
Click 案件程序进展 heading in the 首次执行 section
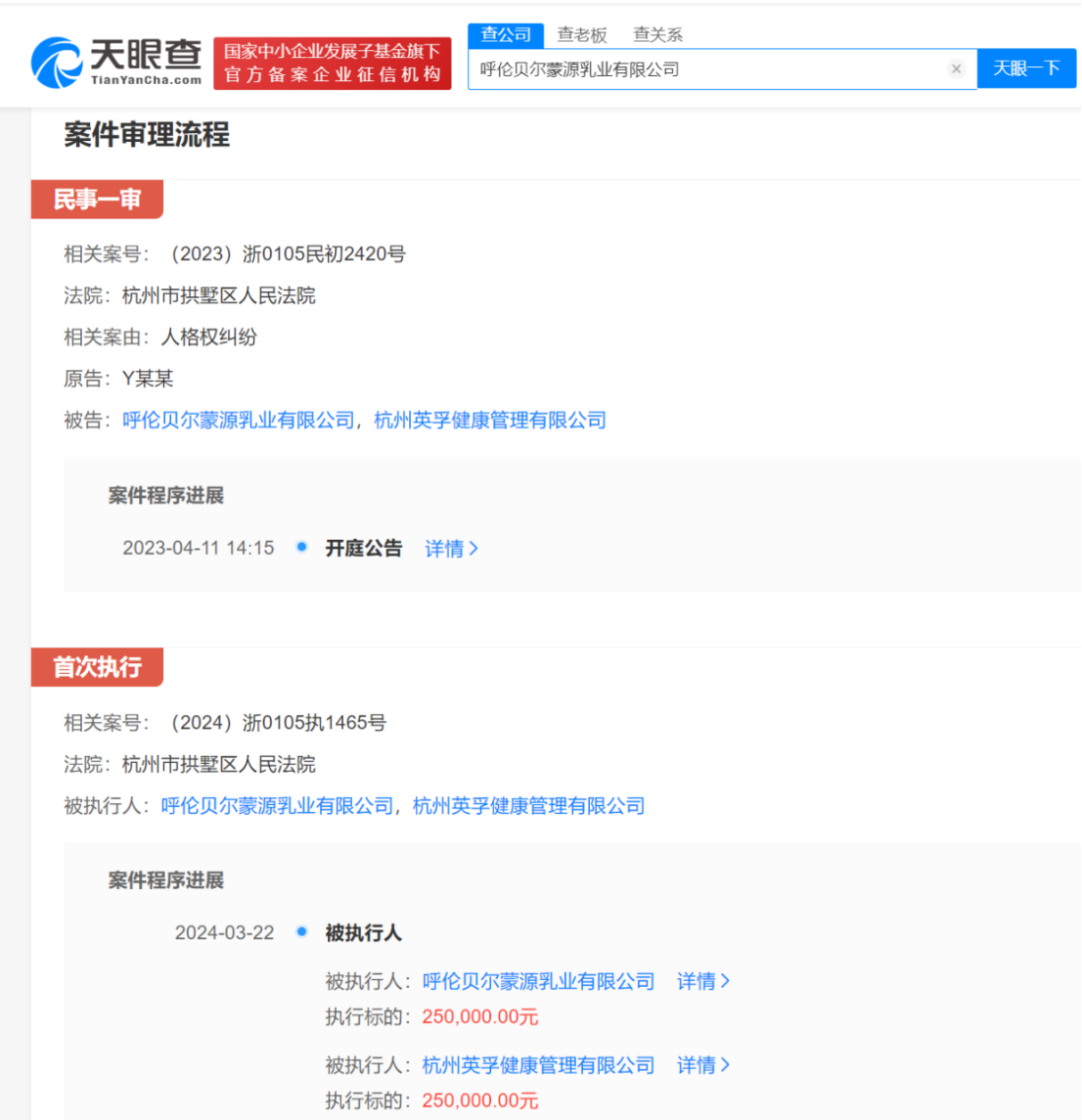tap(166, 880)
